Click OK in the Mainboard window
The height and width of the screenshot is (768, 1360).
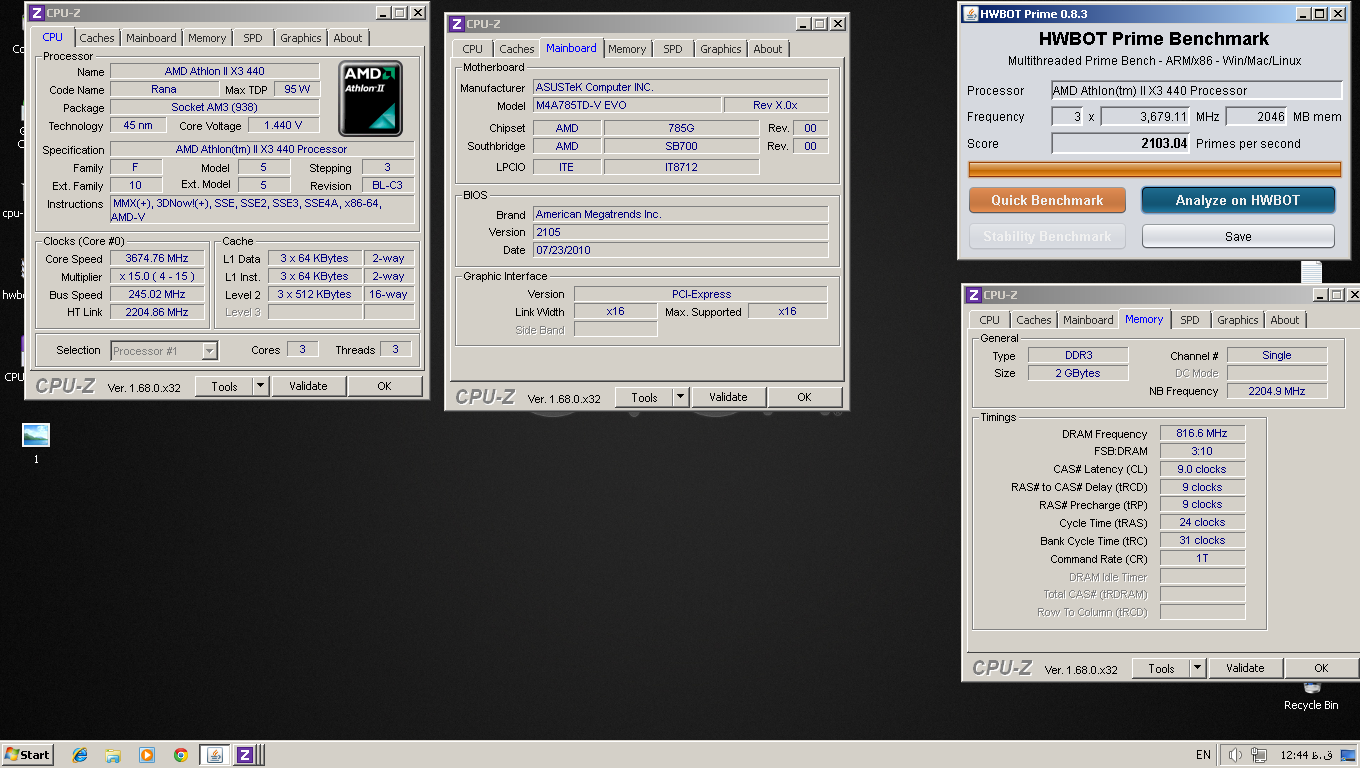tap(804, 397)
